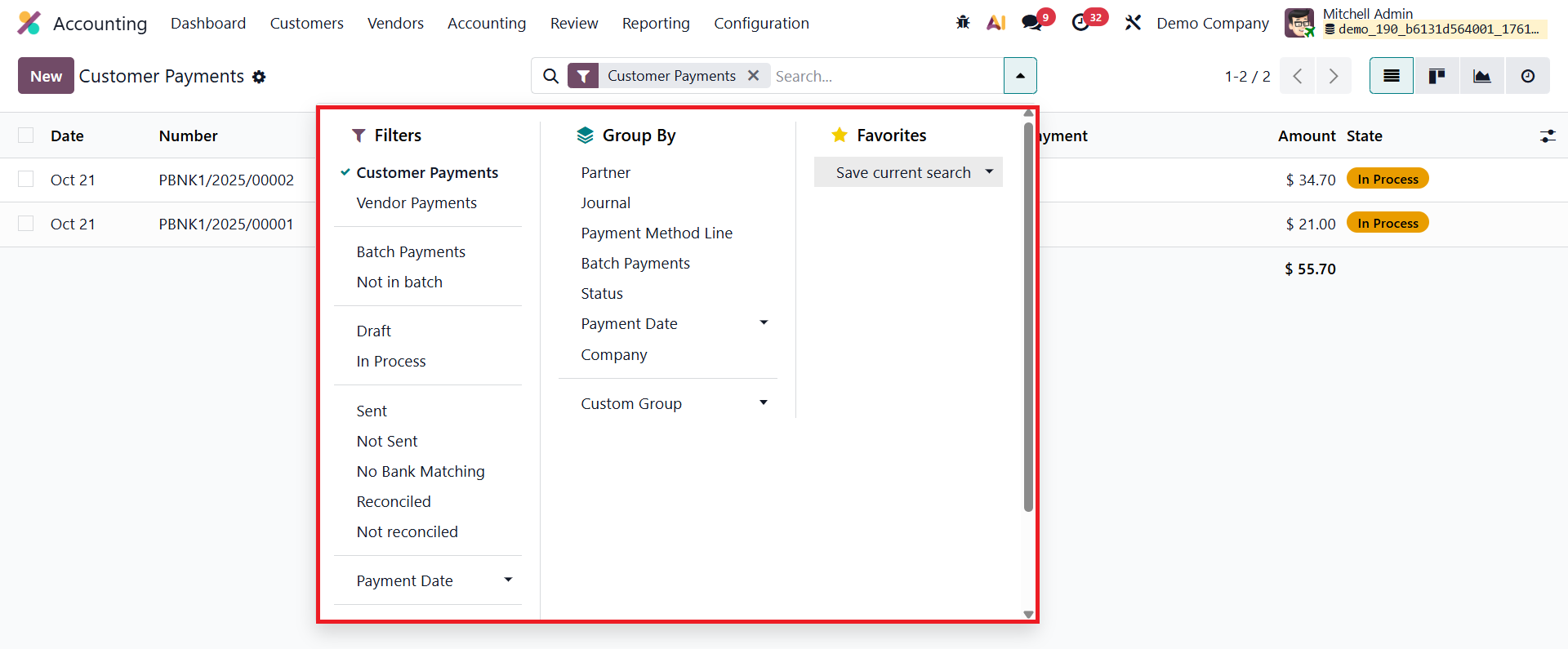Viewport: 1568px width, 649px height.
Task: Click the bug debug tools icon
Action: 963,23
